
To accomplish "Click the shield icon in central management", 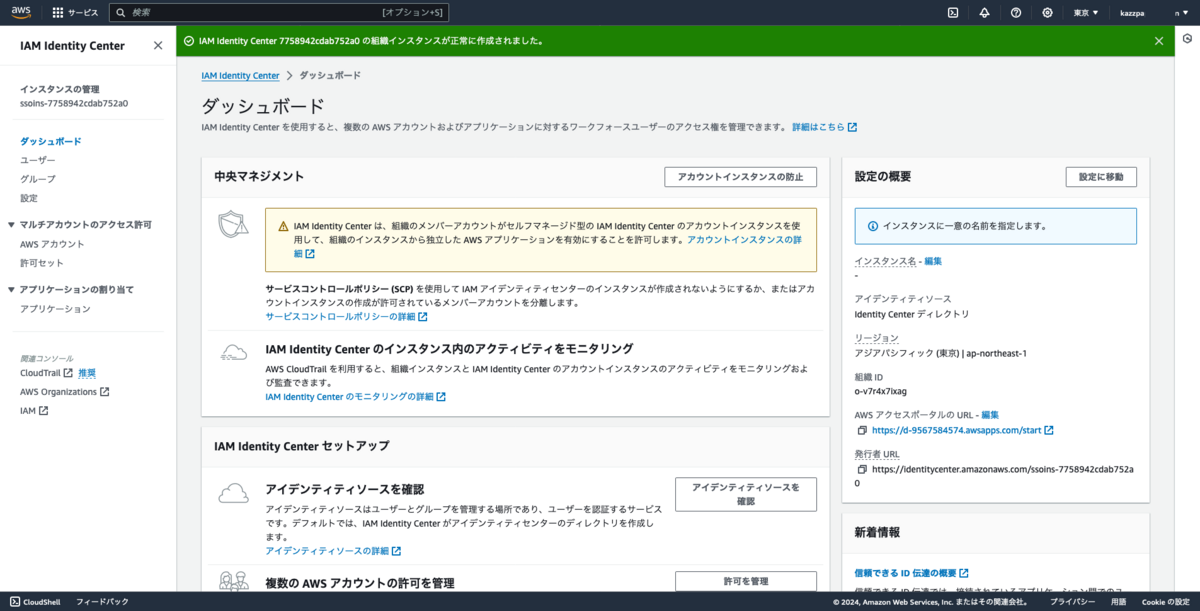I will [233, 225].
